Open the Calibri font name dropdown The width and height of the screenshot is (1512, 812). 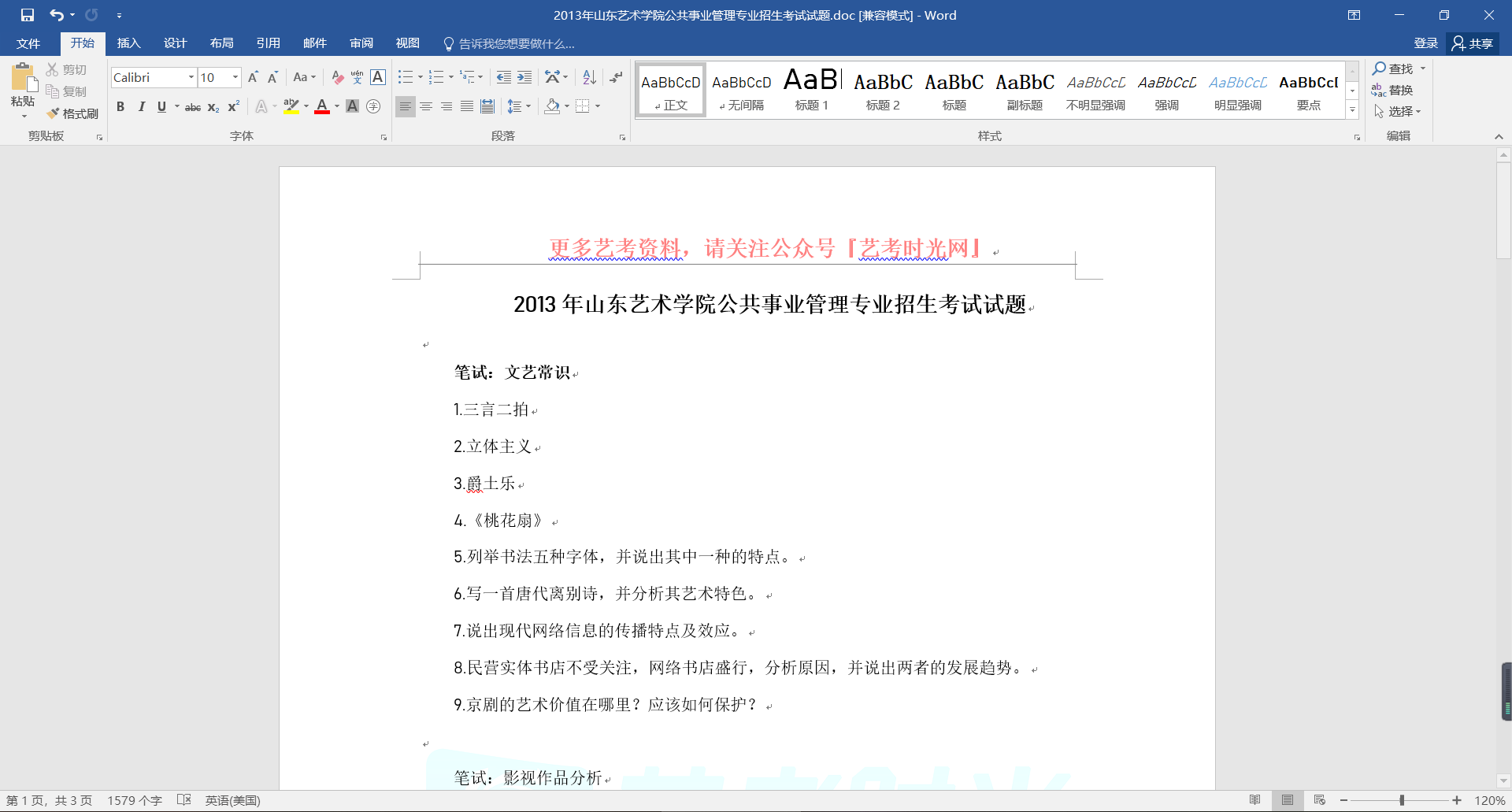[x=191, y=77]
